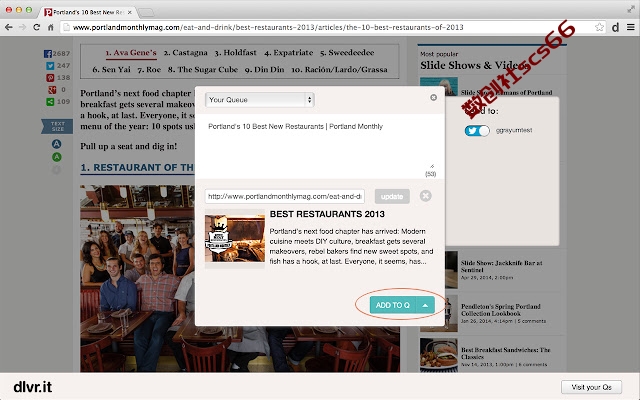
Task: Bookmark page with the star icon
Action: tap(599, 27)
